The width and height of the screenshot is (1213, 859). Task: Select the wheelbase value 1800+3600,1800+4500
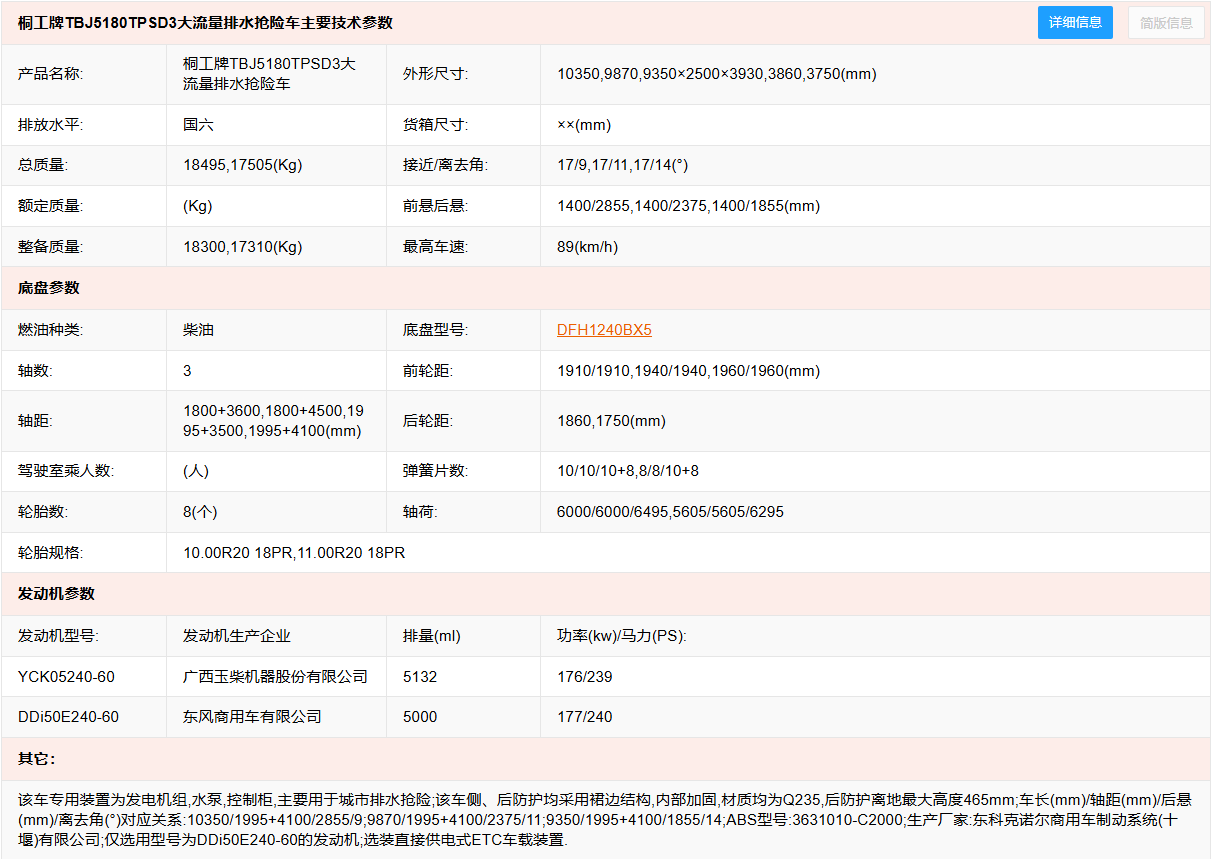[273, 421]
